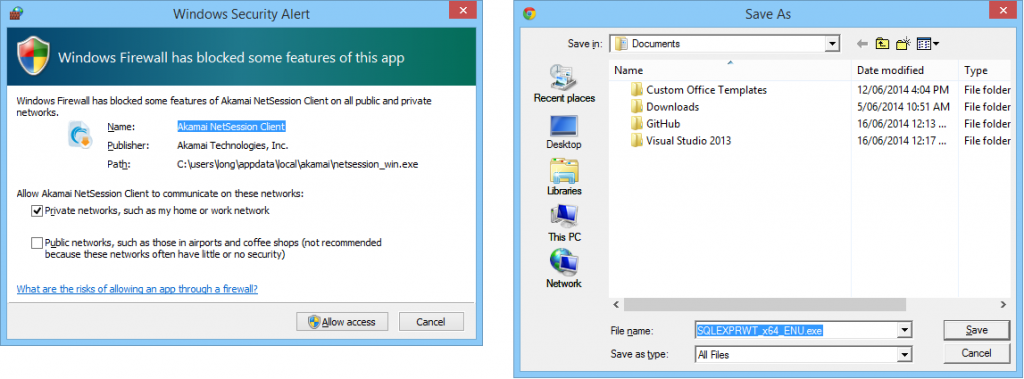
Task: Create a new folder
Action: coord(903,44)
